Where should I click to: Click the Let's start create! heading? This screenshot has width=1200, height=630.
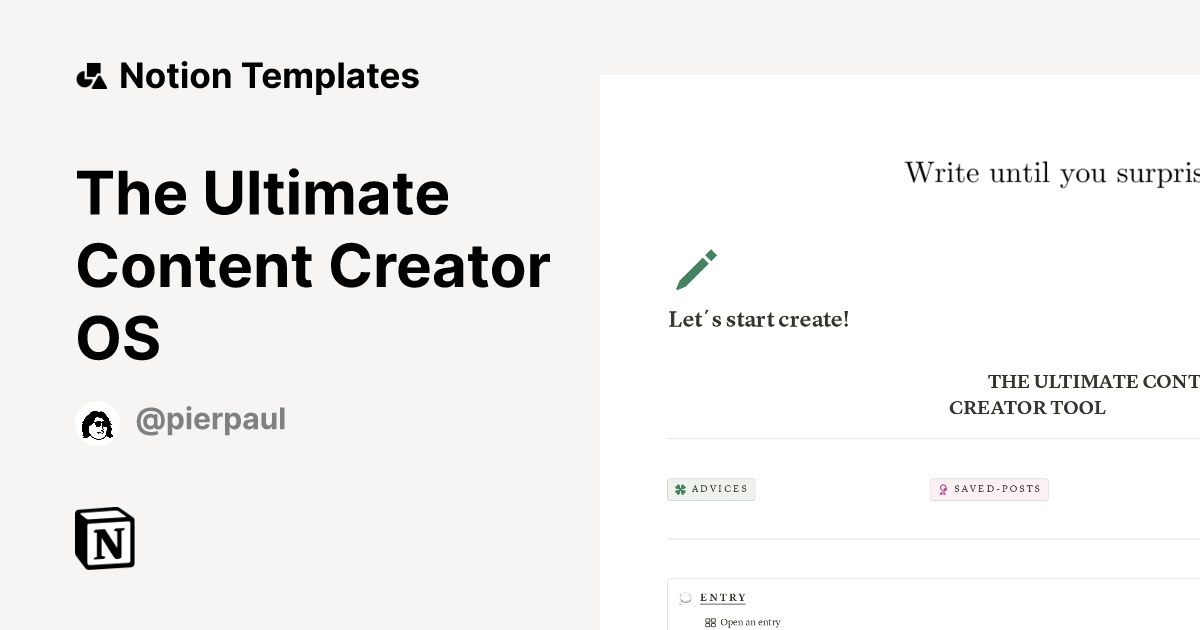click(758, 319)
